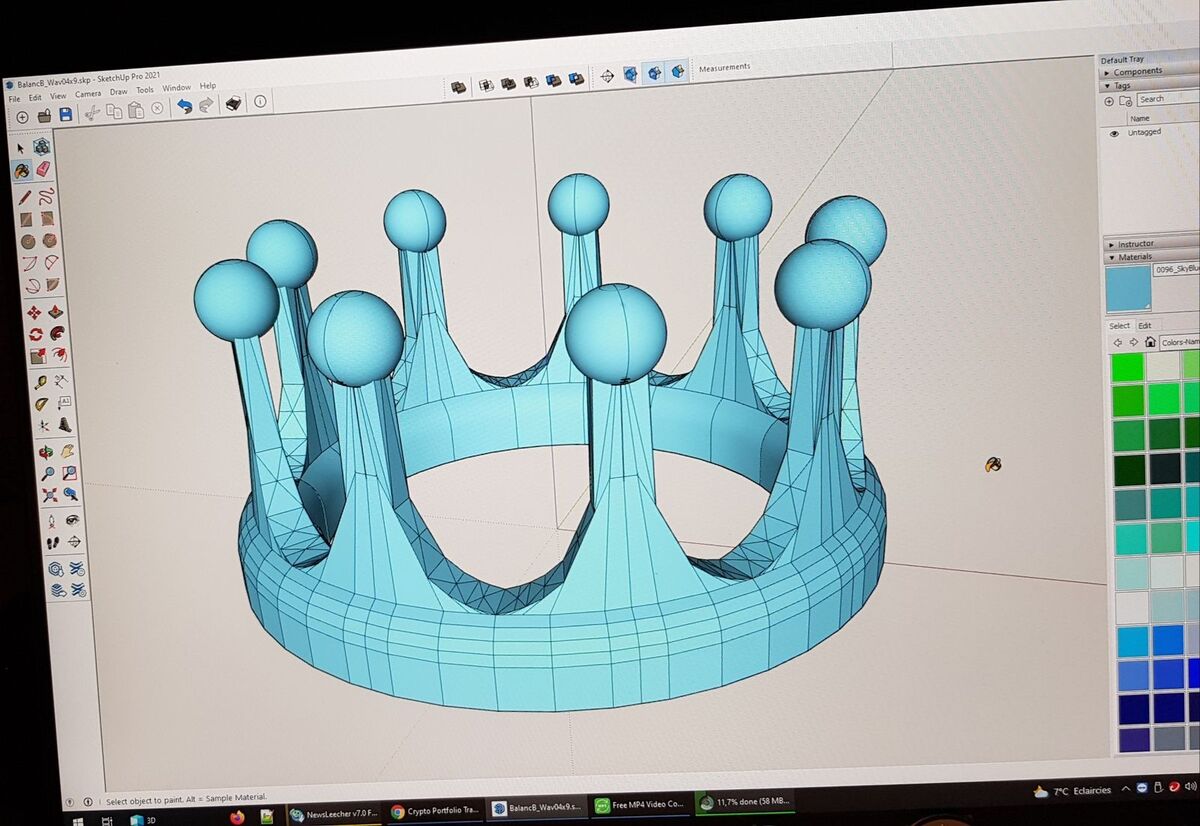Click the blue Undo arrow
Viewport: 1200px width, 826px height.
click(184, 105)
